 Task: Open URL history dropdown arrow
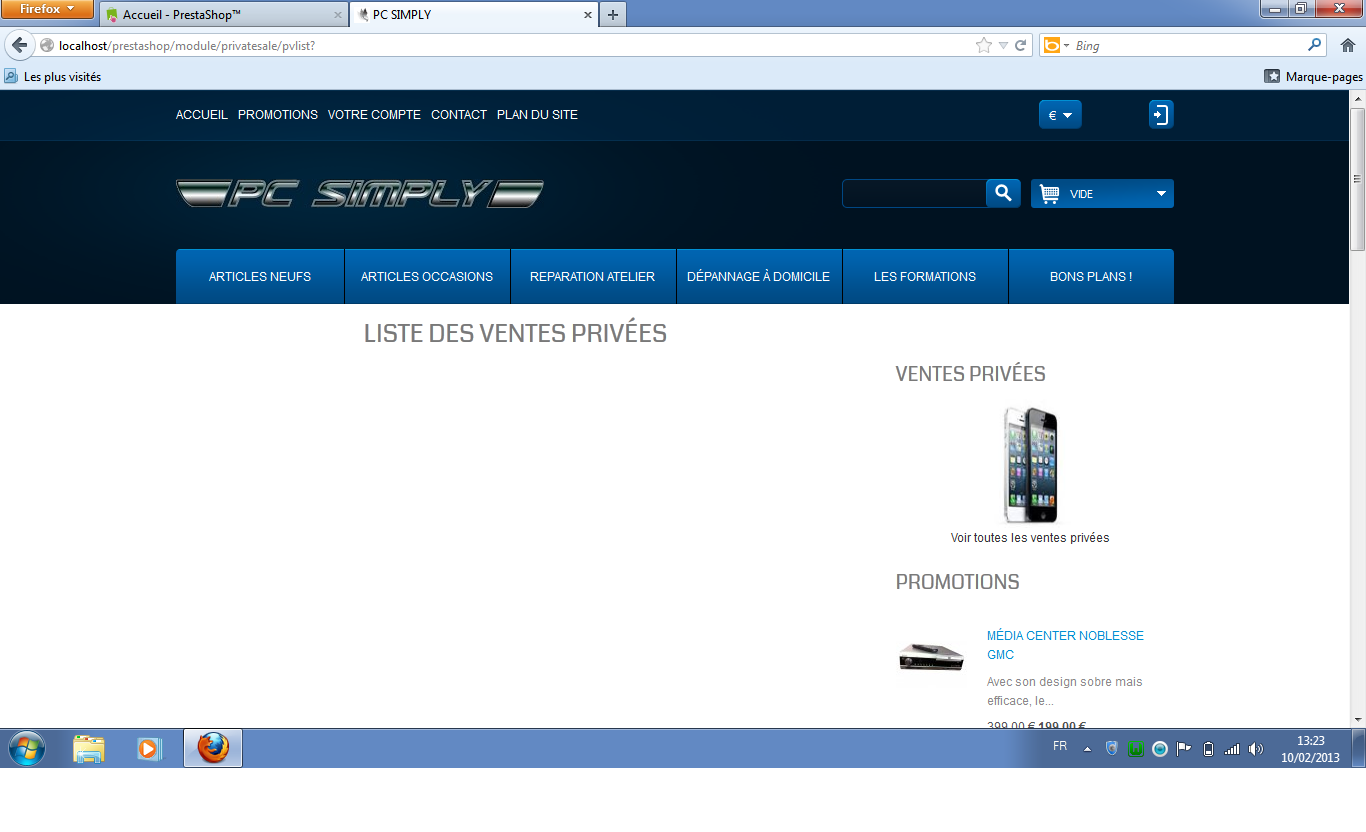click(x=1003, y=45)
